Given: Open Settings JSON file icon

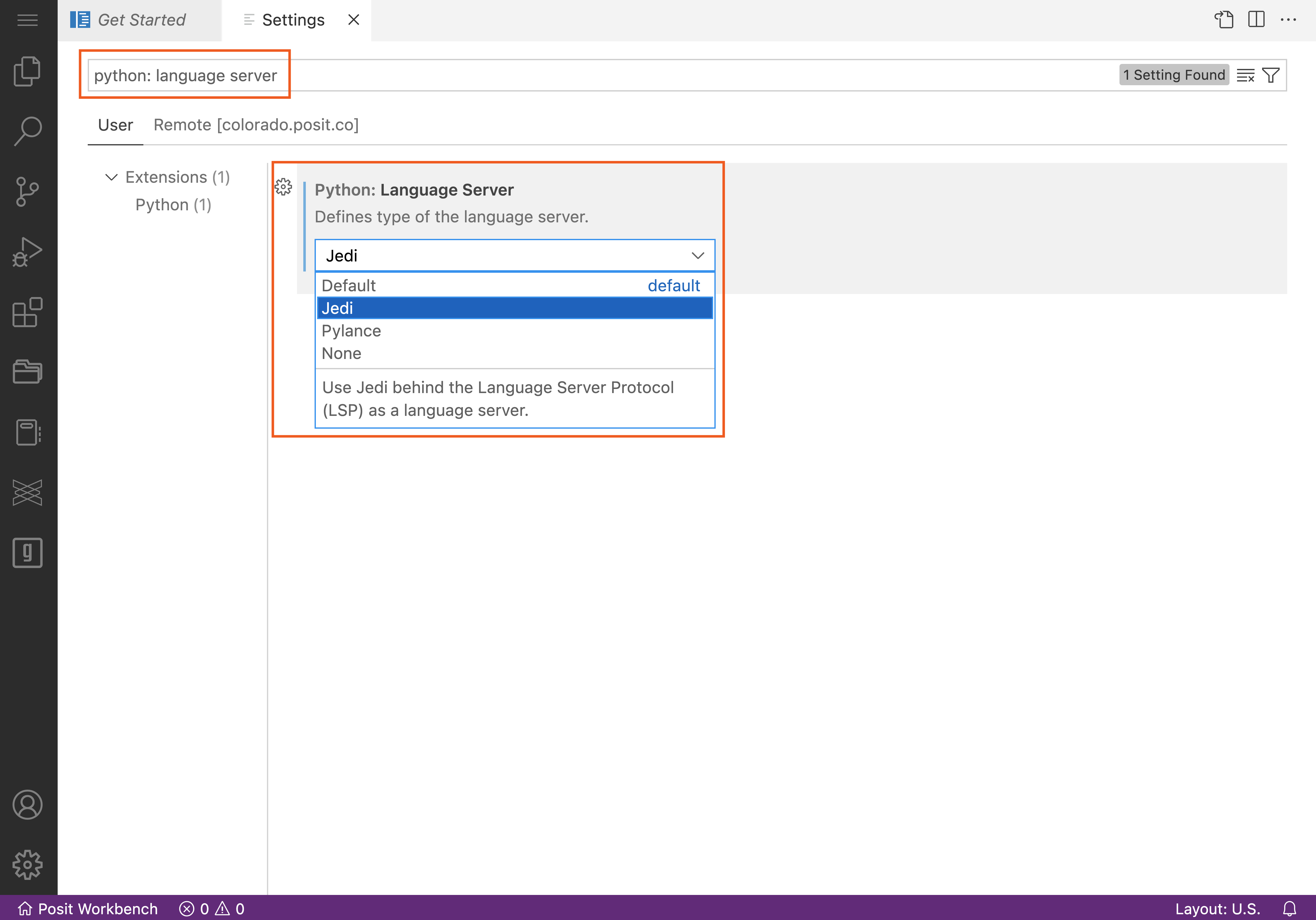Looking at the screenshot, I should [x=1224, y=20].
